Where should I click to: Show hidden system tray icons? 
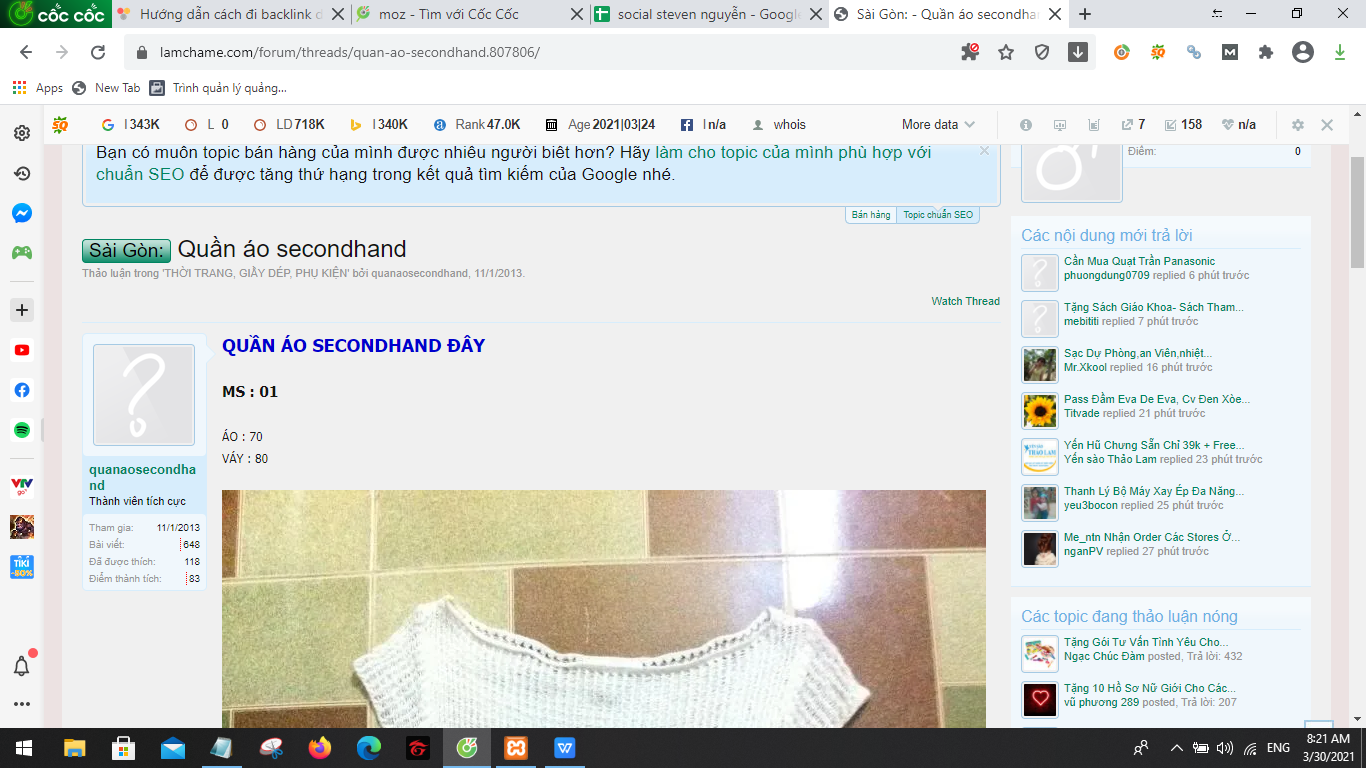1177,748
